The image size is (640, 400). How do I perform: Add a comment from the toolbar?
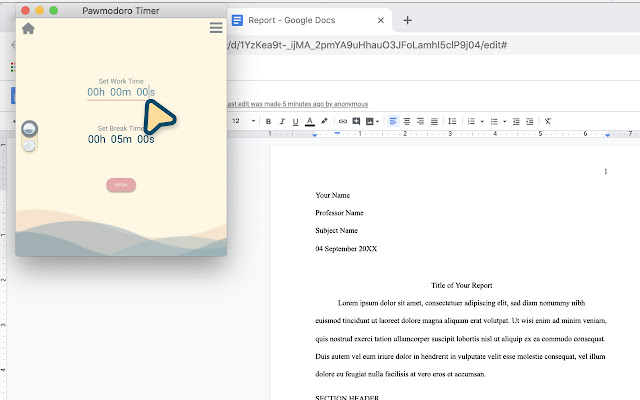[x=356, y=121]
